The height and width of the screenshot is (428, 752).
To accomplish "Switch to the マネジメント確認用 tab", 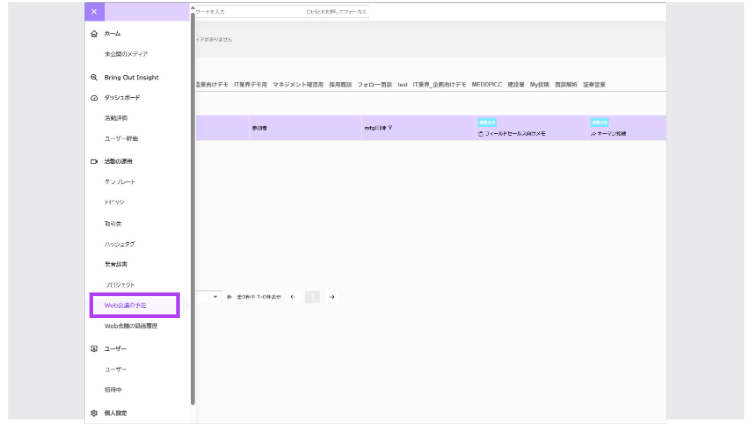I will click(298, 84).
